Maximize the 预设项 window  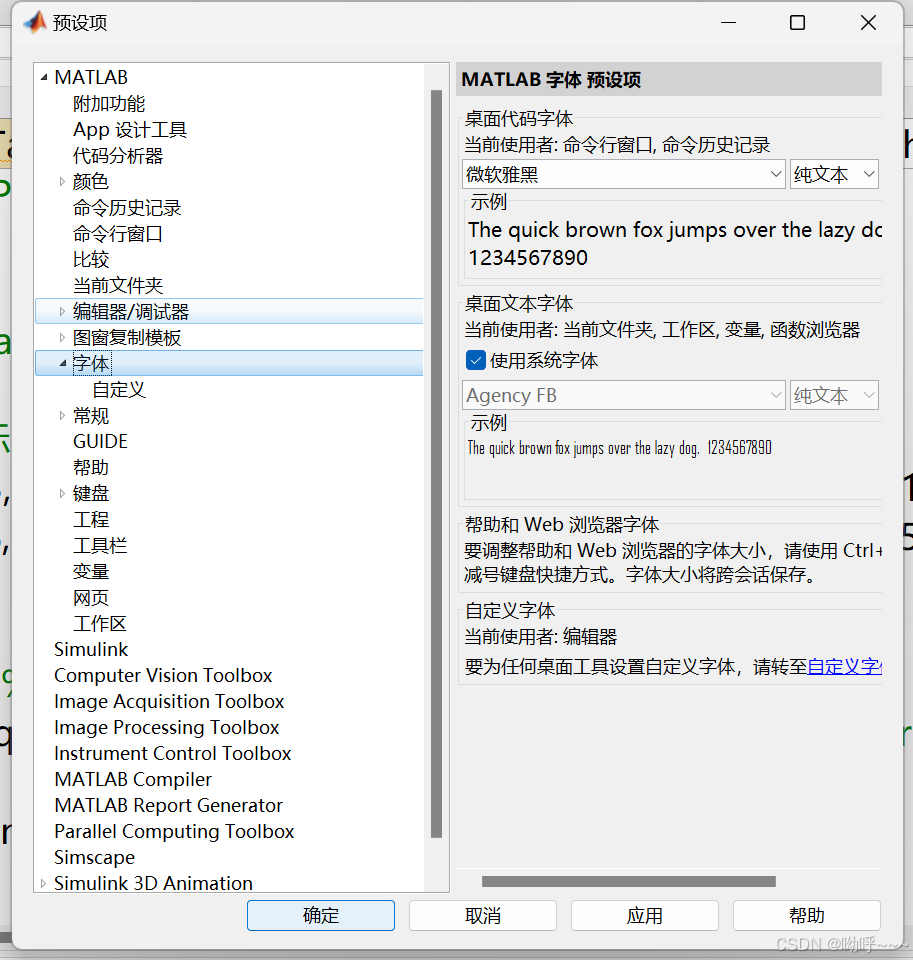797,23
